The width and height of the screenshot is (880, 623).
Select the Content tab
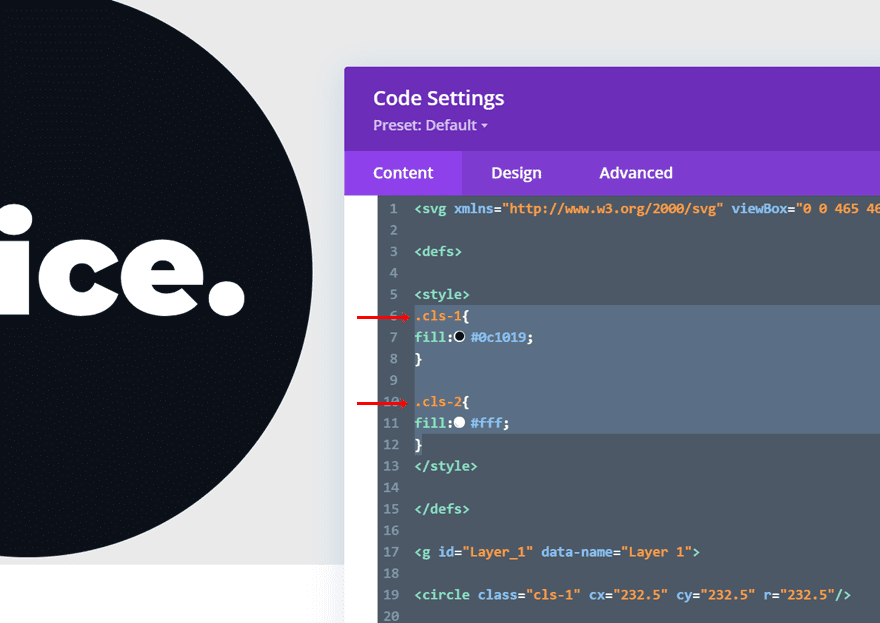(403, 173)
